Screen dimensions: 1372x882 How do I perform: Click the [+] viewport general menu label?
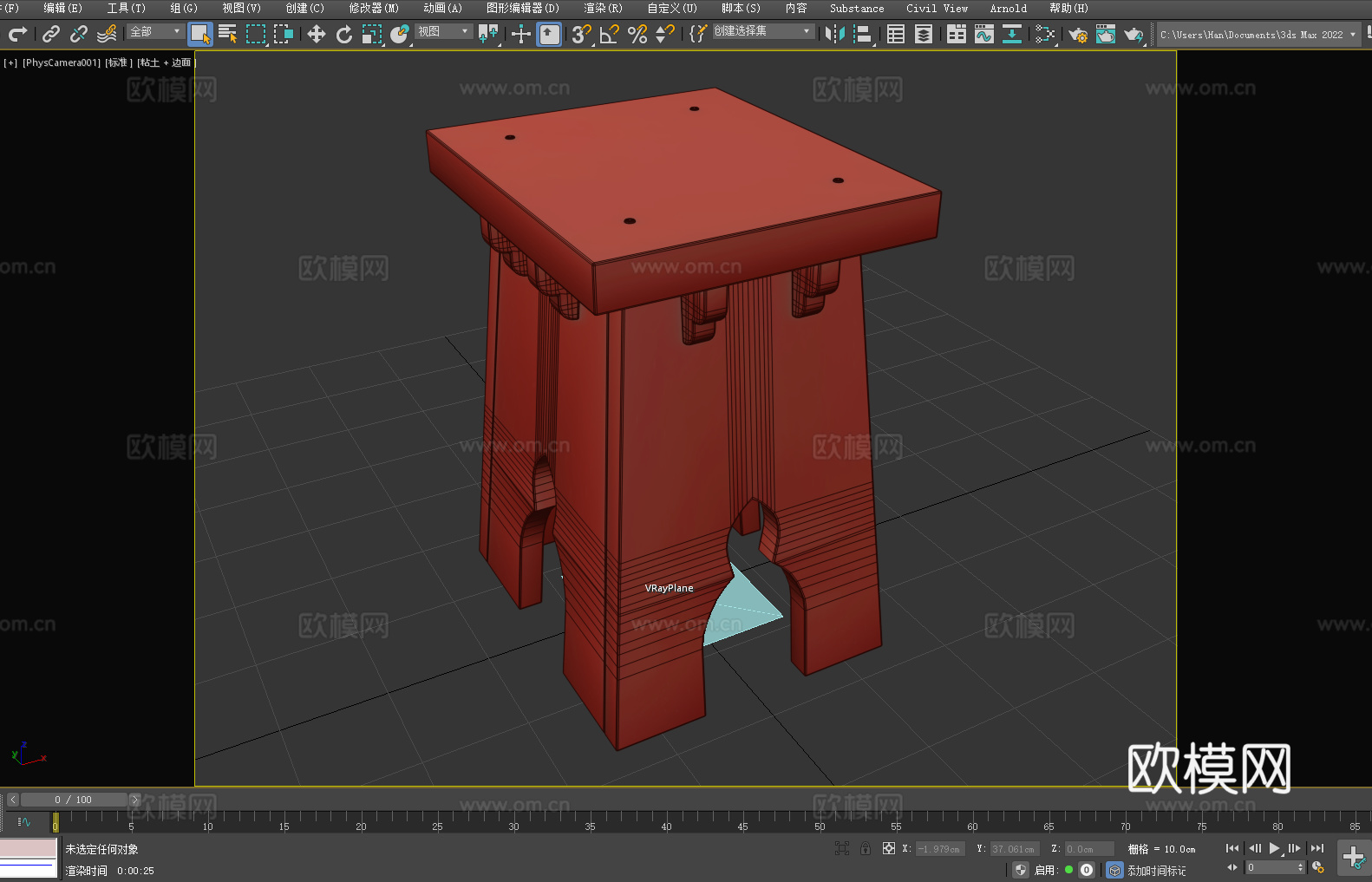coord(10,62)
